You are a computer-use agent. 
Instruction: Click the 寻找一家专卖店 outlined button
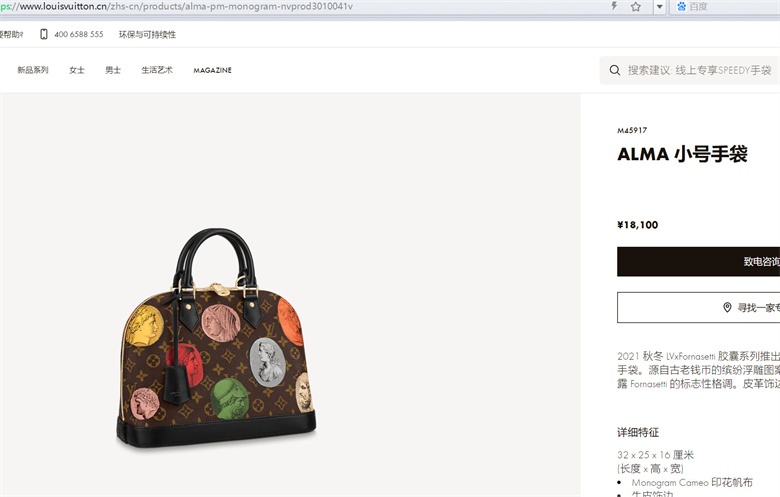pos(698,307)
